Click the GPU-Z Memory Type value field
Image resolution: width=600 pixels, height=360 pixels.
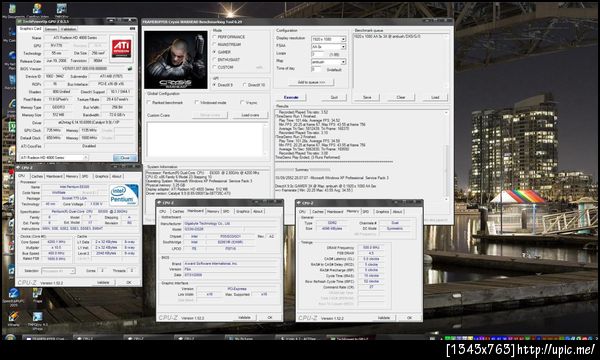(59, 108)
